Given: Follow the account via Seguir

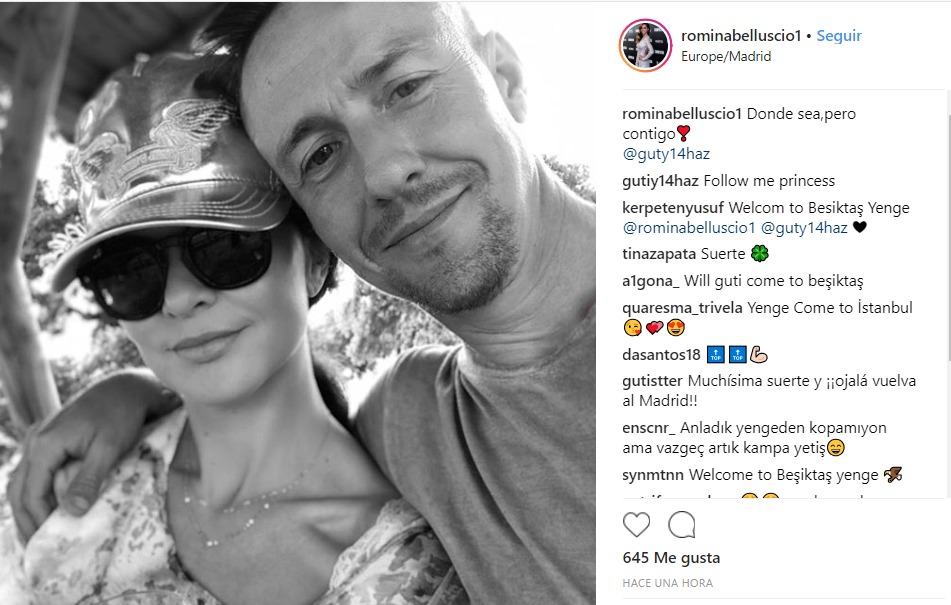Looking at the screenshot, I should click(x=839, y=36).
